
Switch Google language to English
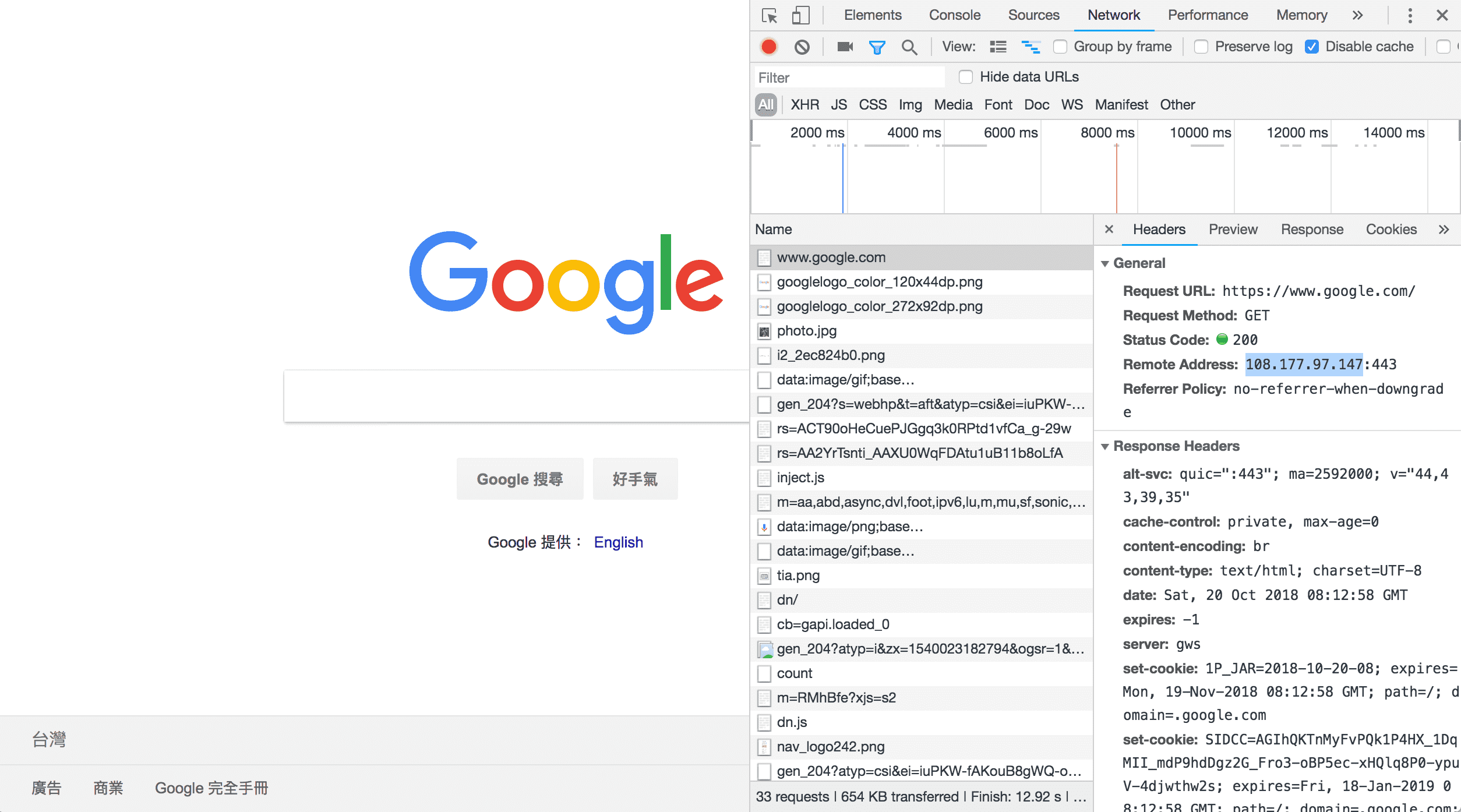pyautogui.click(x=618, y=542)
